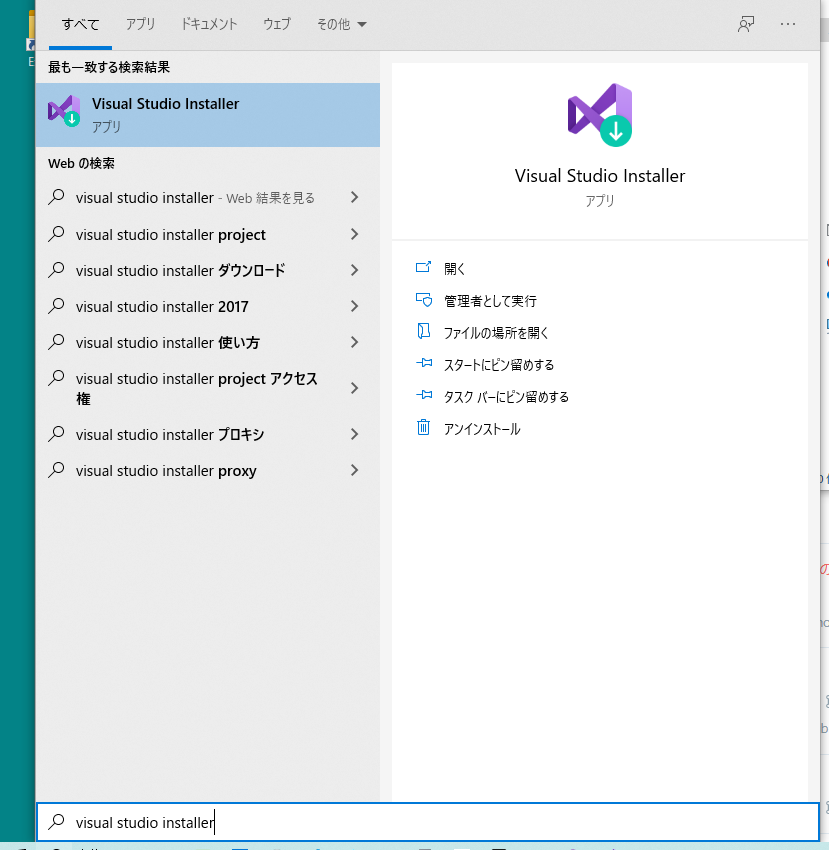Choose タスク バーにピン留めする

(506, 396)
